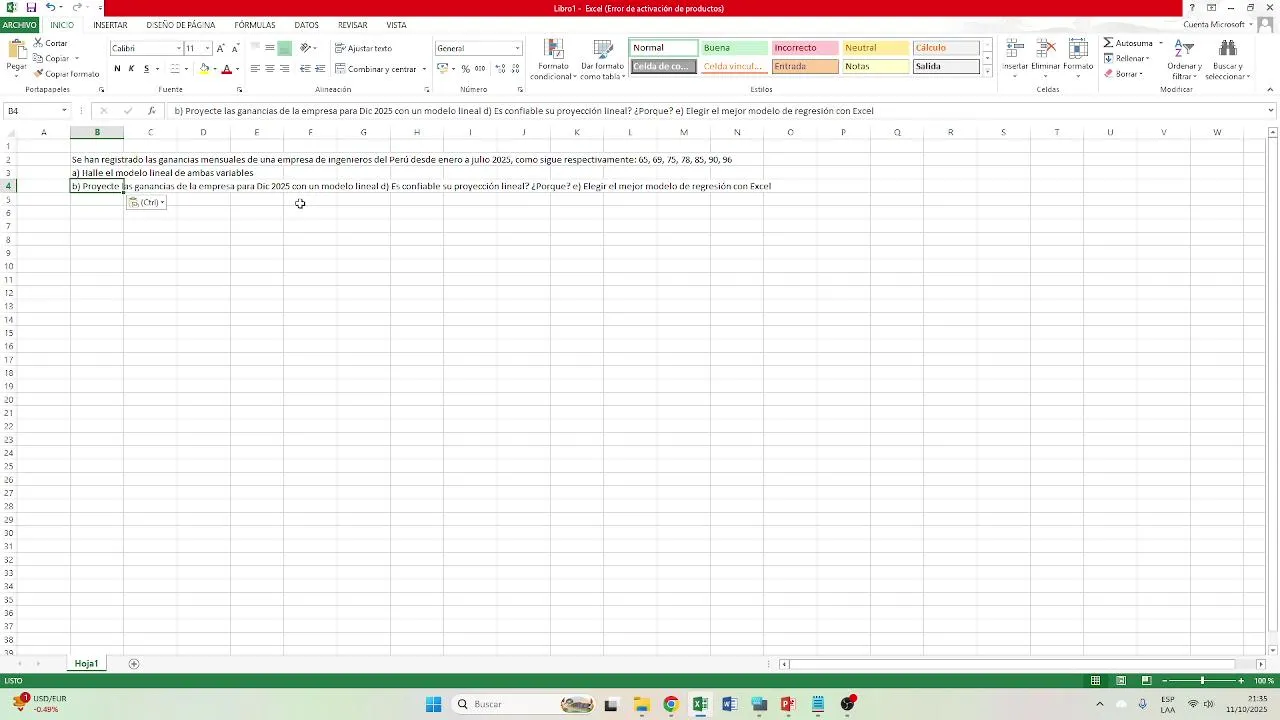Increase the cell indent
The height and width of the screenshot is (720, 1280).
pyautogui.click(x=320, y=69)
